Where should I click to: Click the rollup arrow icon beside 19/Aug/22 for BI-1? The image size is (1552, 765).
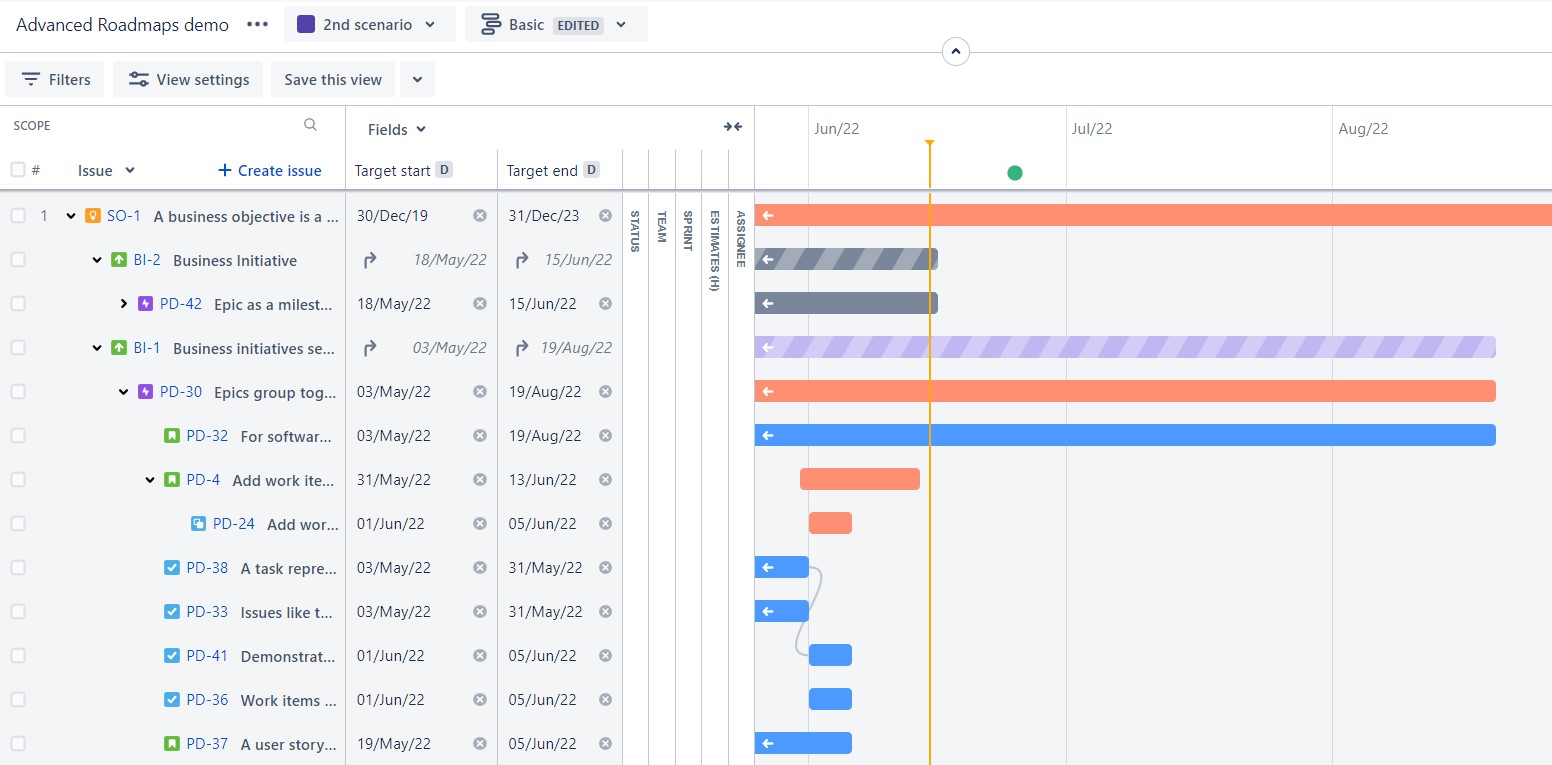tap(522, 348)
